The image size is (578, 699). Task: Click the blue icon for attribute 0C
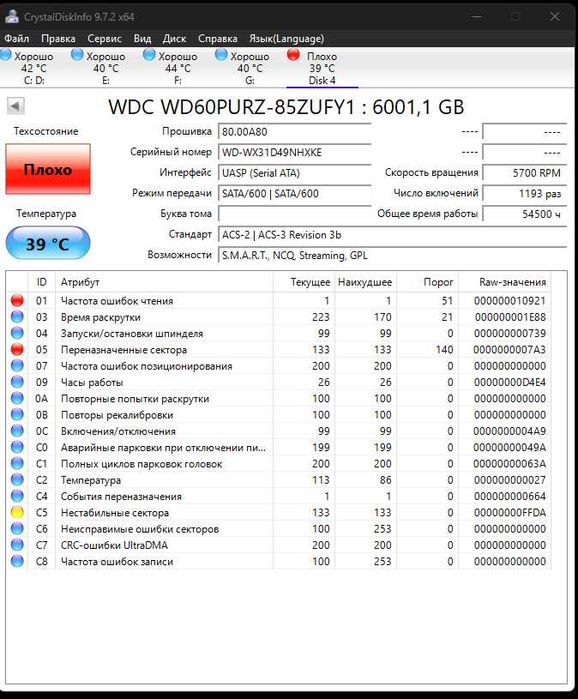tap(17, 431)
